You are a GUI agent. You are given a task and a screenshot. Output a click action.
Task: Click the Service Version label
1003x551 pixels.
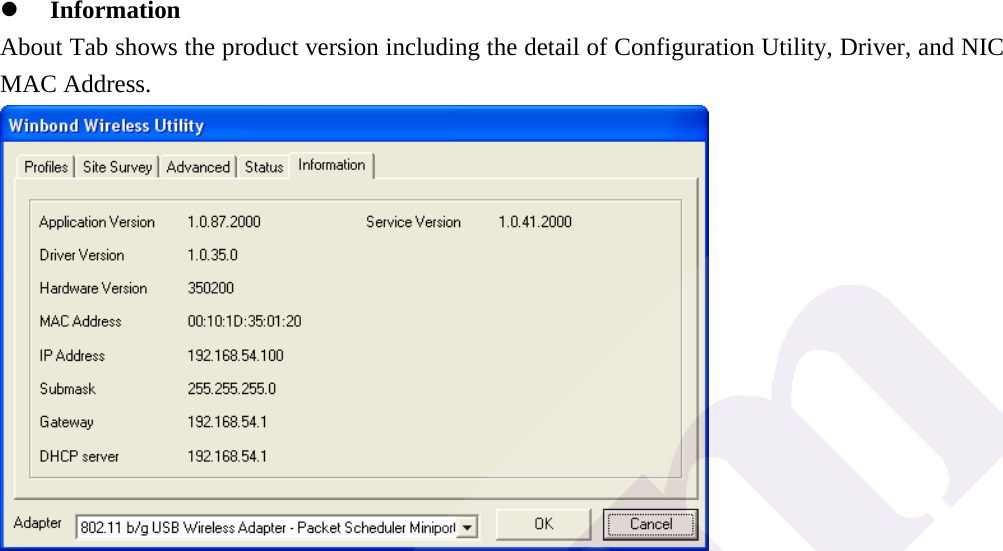point(413,222)
